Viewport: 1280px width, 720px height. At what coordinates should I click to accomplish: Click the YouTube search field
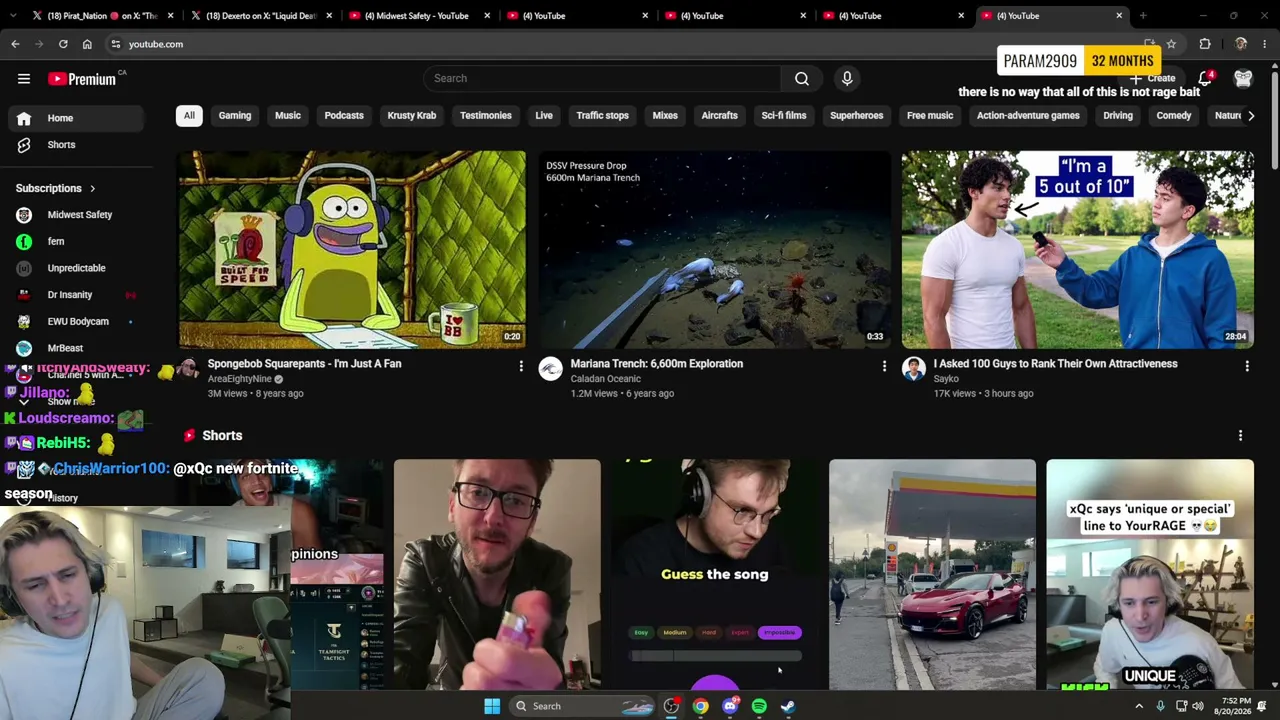602,79
